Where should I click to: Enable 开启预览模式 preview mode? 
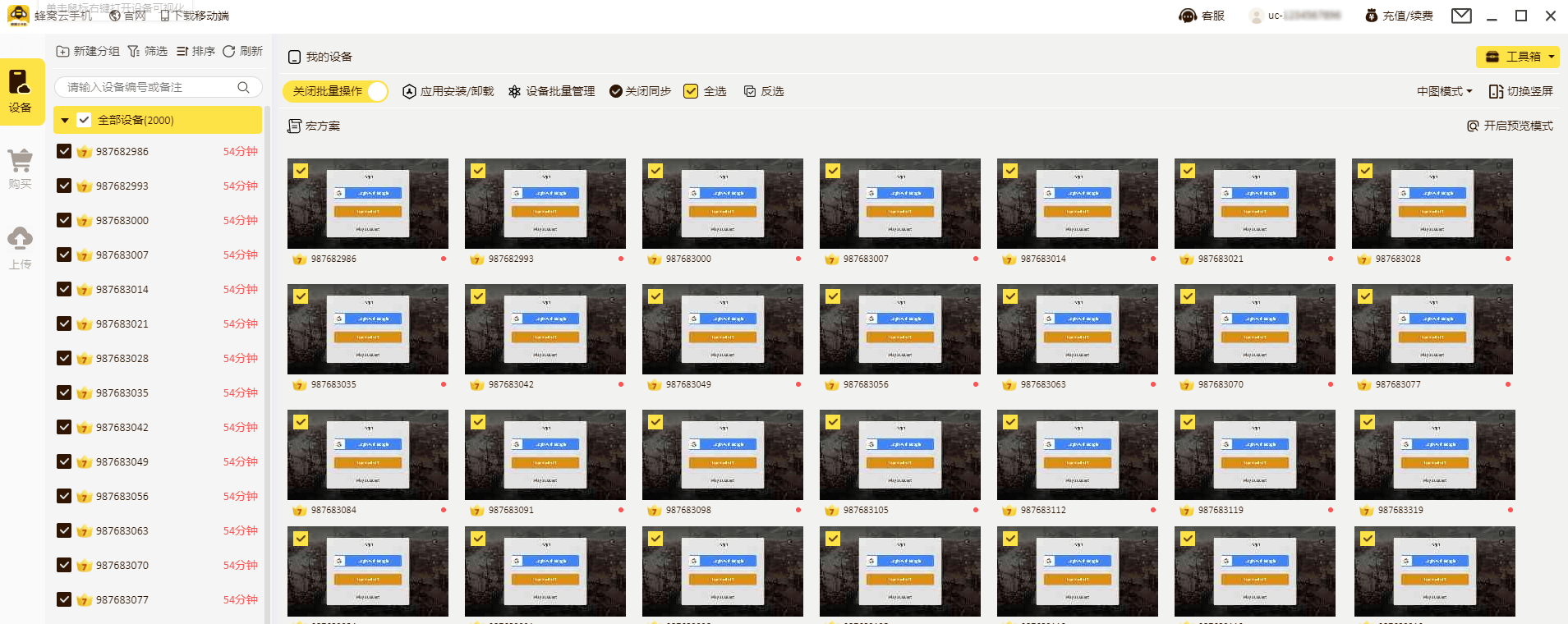[x=1510, y=126]
